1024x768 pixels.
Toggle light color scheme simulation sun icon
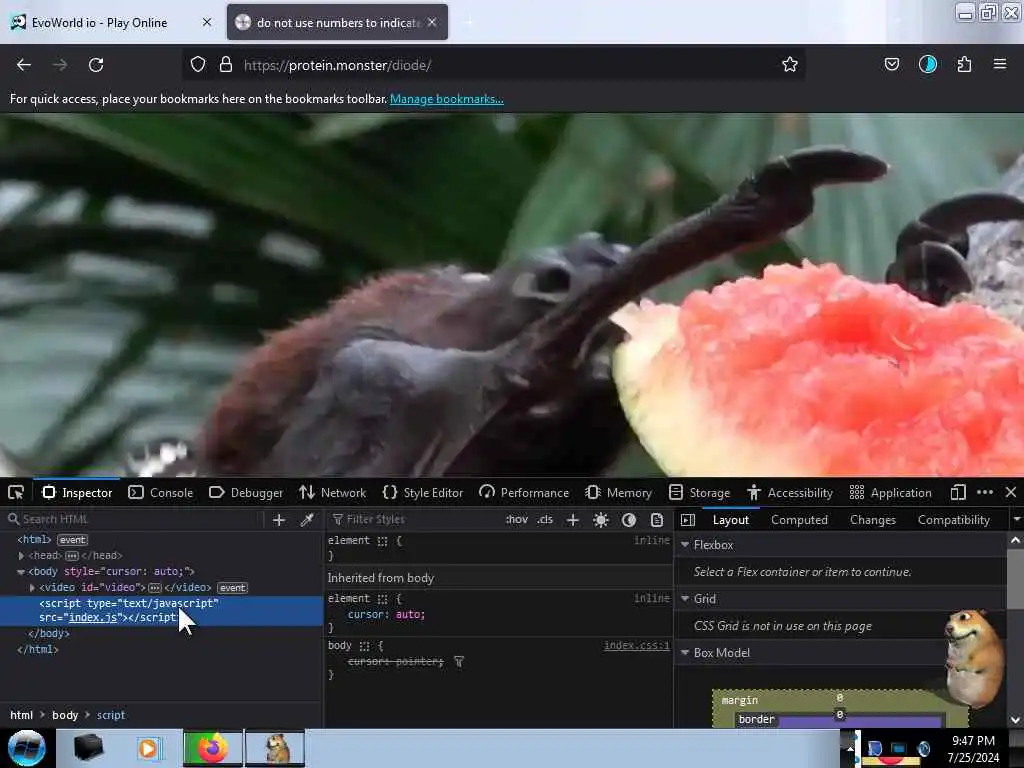pos(601,520)
